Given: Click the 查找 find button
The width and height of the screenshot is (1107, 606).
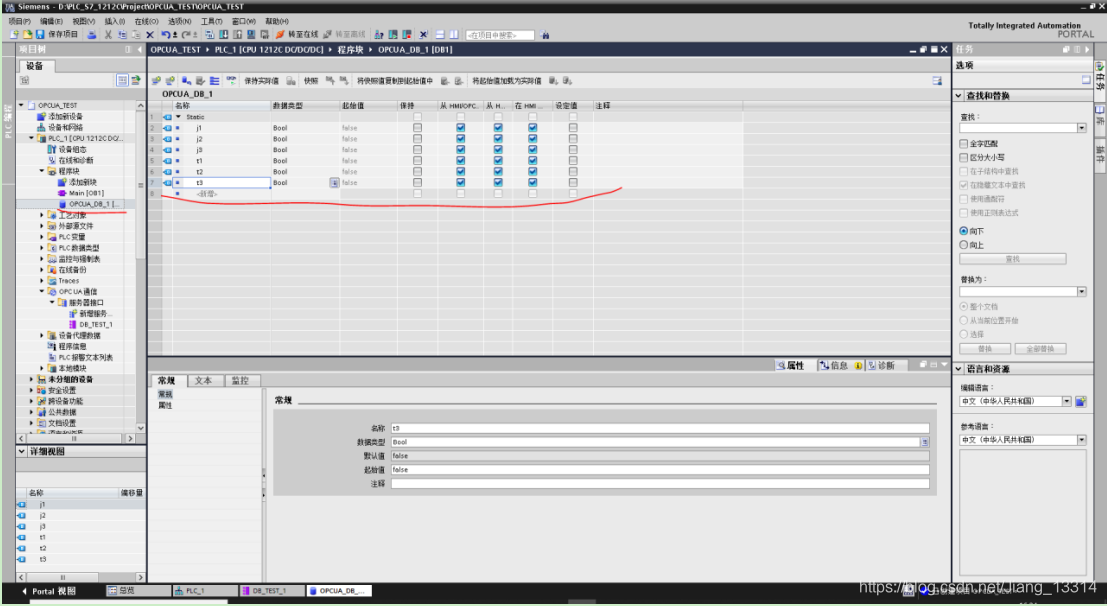Looking at the screenshot, I should tap(1012, 259).
